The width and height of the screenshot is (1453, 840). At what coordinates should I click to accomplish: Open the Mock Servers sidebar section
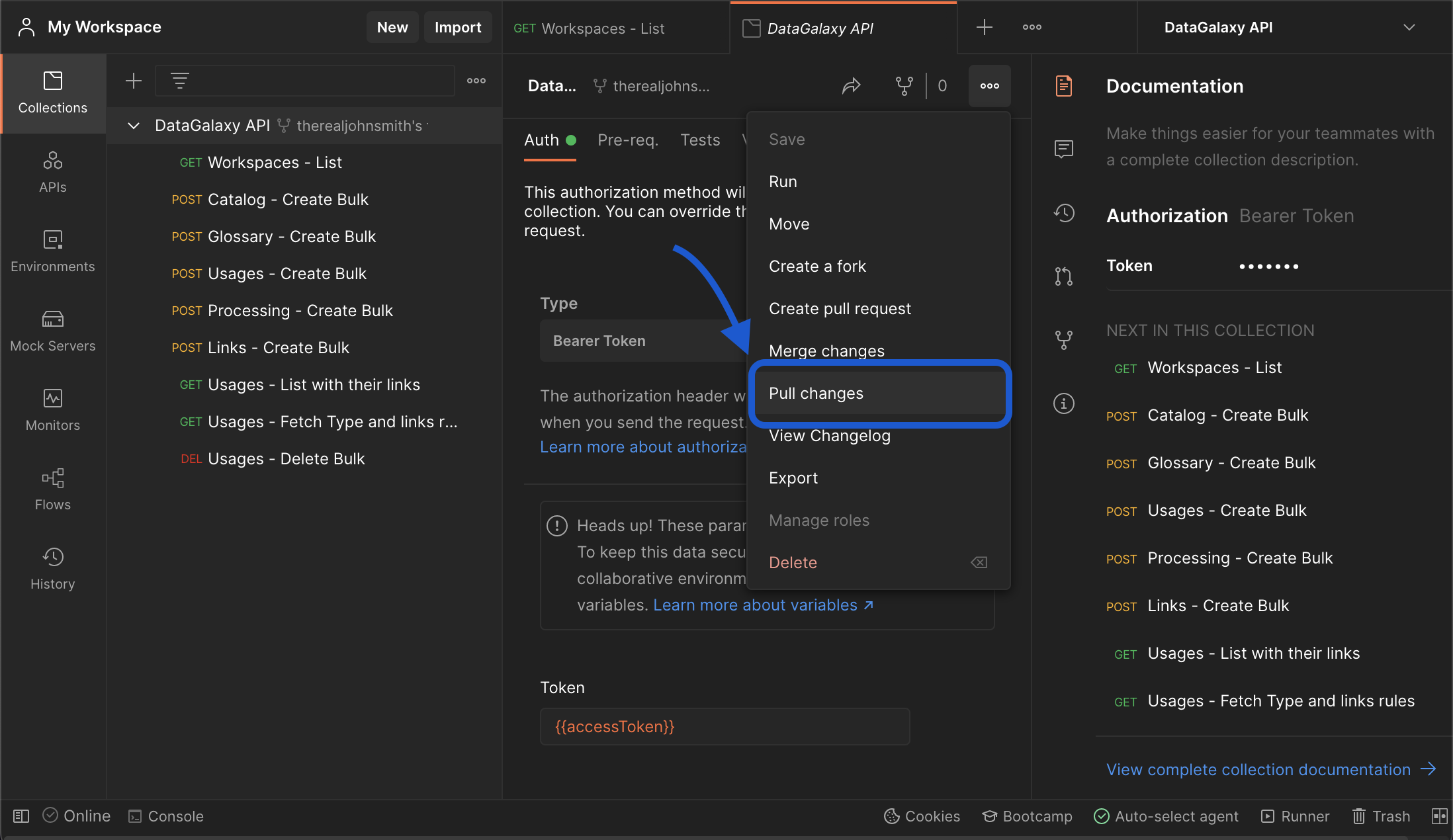(x=53, y=331)
